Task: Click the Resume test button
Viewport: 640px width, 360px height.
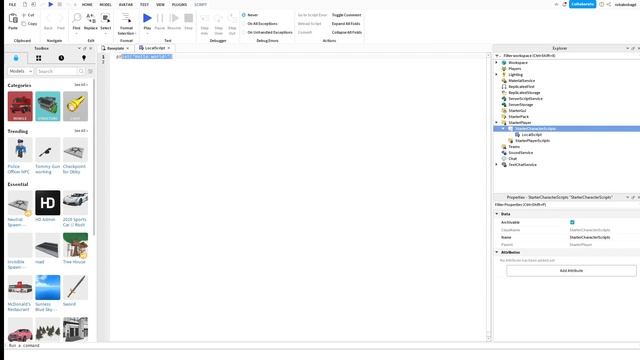Action: pyautogui.click(x=174, y=18)
